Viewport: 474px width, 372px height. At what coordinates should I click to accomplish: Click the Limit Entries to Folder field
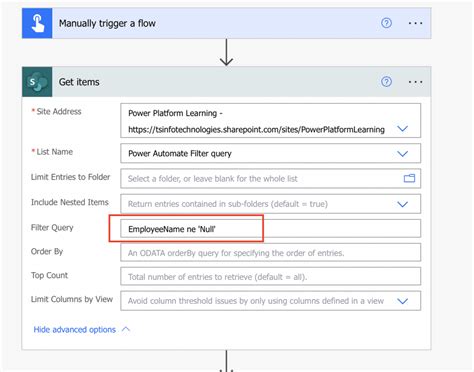pyautogui.click(x=270, y=178)
